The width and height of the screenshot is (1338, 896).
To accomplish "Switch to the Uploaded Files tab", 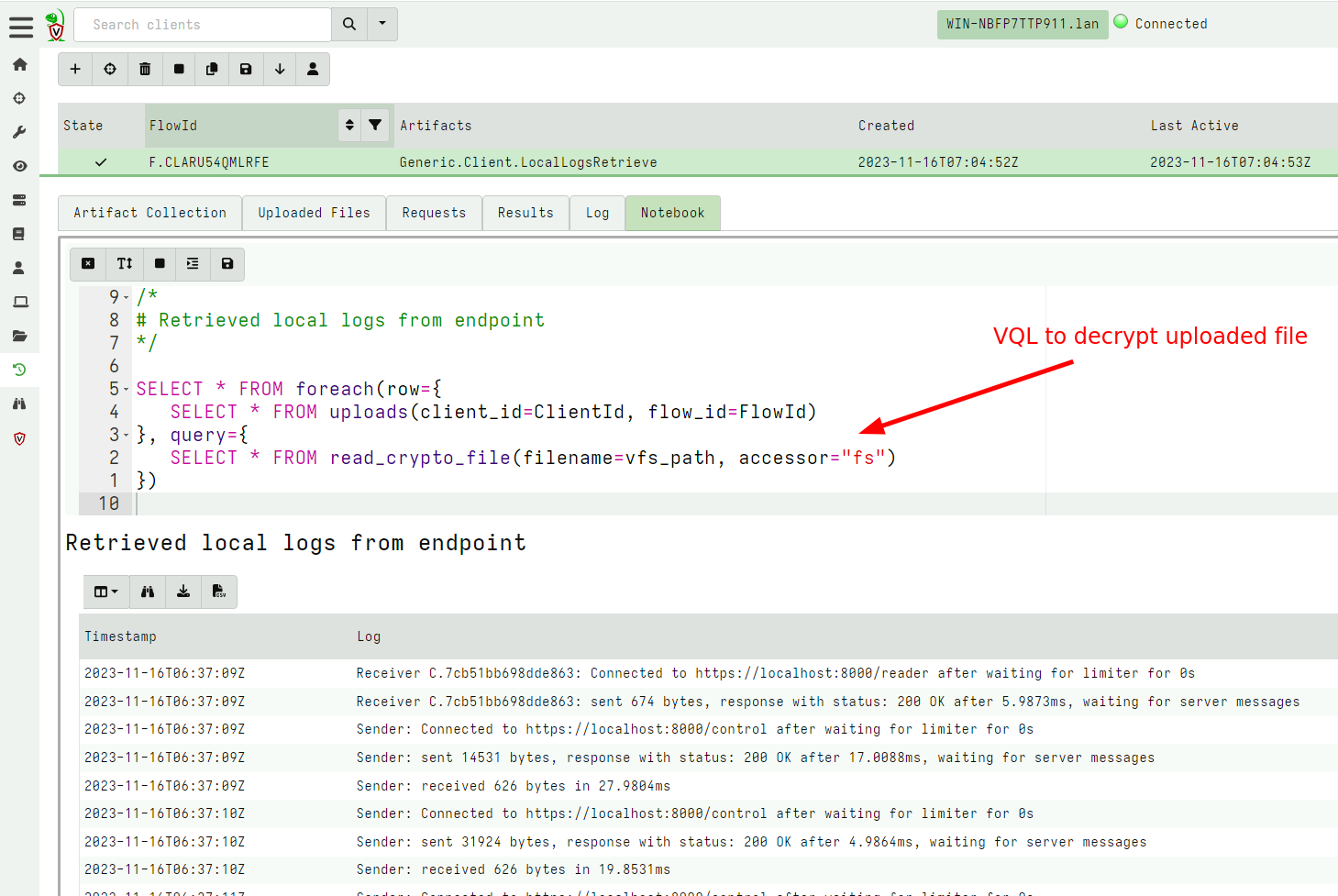I will pyautogui.click(x=314, y=213).
